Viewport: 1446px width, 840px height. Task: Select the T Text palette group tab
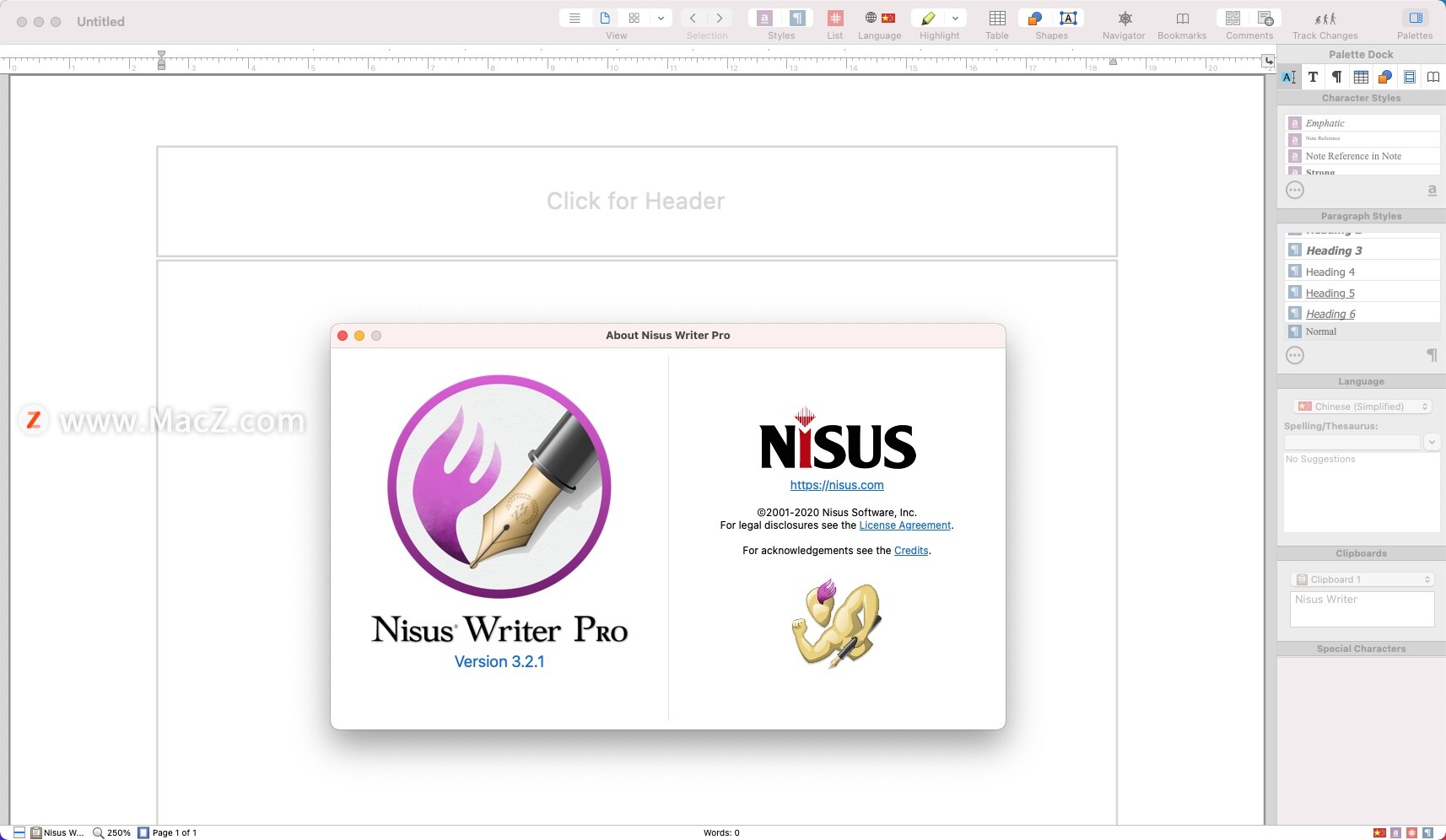click(x=1313, y=77)
